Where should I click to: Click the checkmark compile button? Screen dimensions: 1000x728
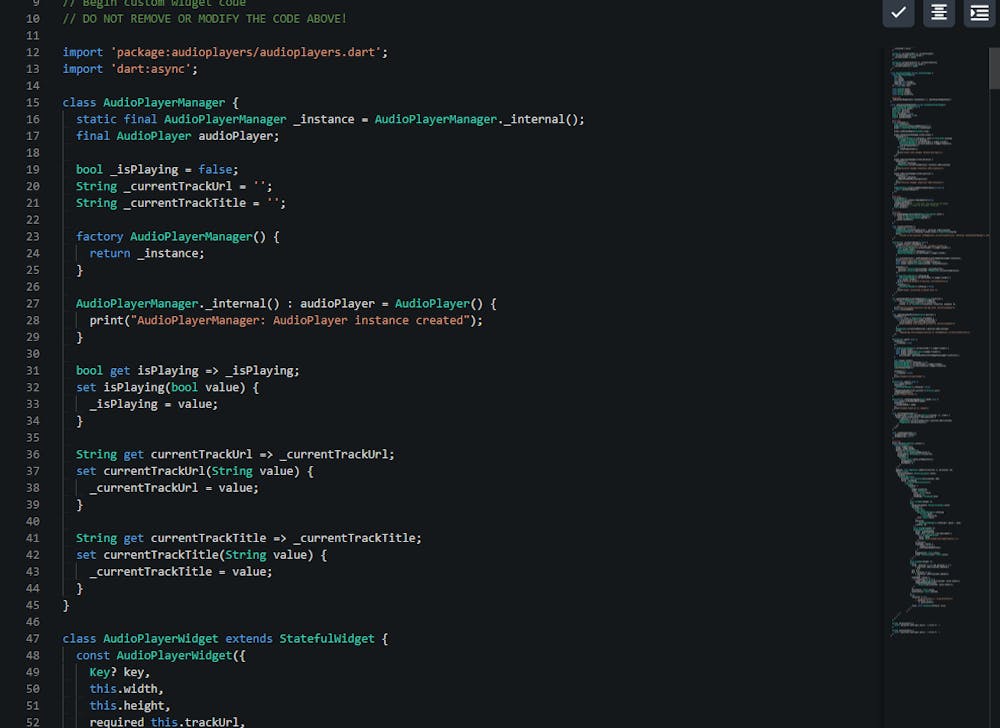(899, 12)
